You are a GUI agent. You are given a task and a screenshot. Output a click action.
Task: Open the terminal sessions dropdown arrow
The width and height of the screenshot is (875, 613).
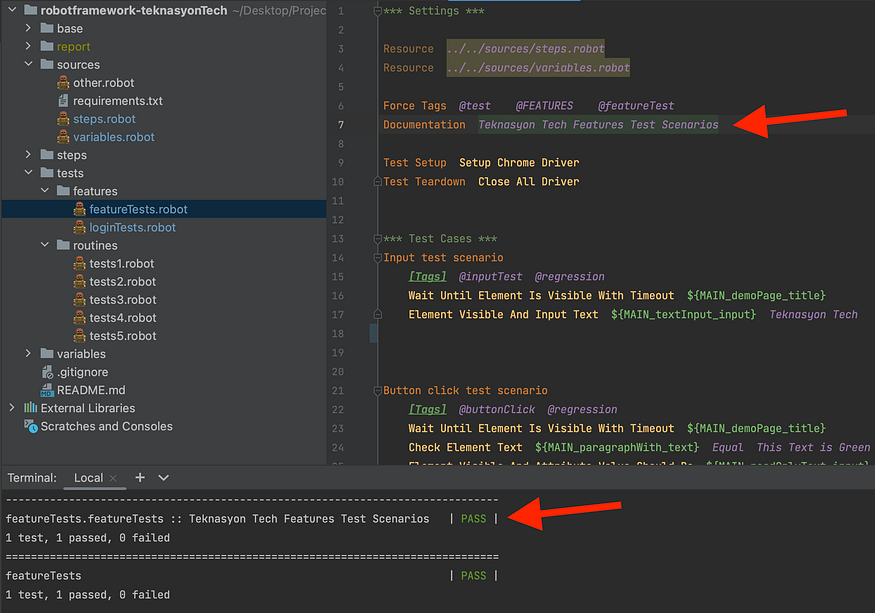(x=164, y=478)
